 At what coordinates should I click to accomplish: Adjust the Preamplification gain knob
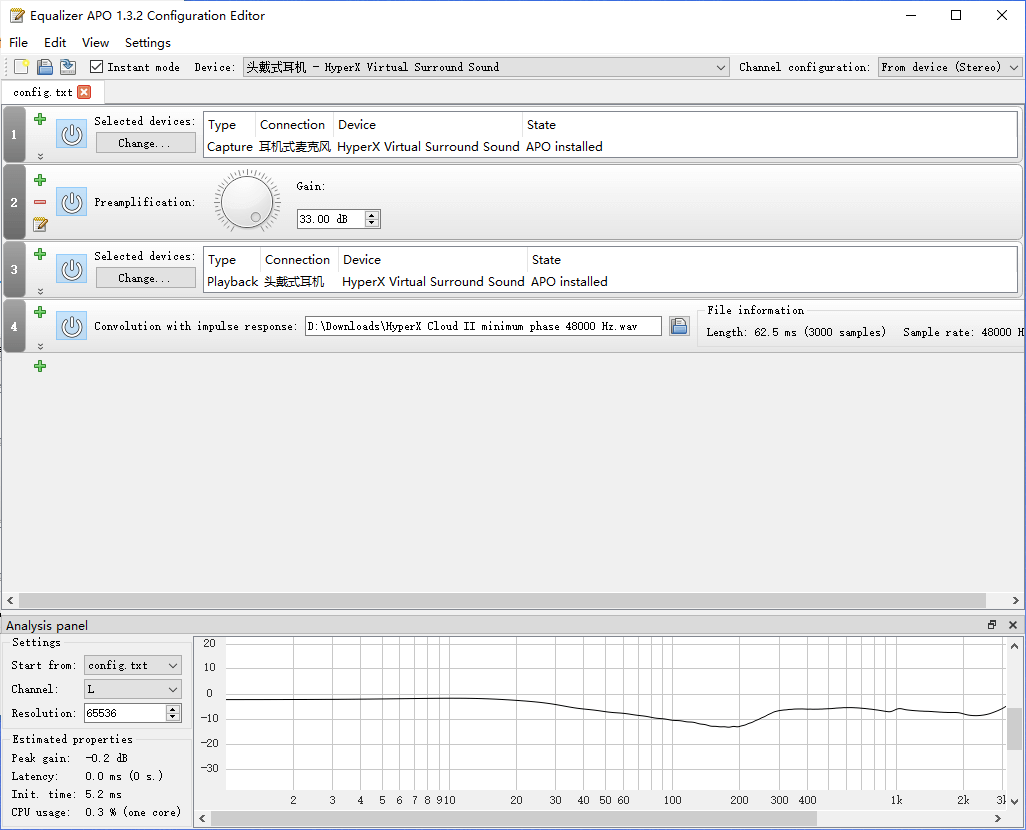point(246,201)
